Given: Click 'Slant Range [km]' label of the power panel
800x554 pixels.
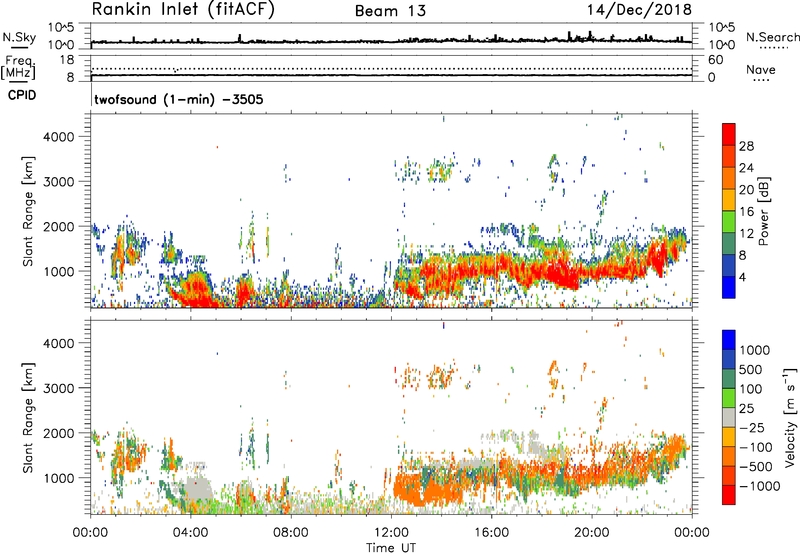Looking at the screenshot, I should click(28, 210).
